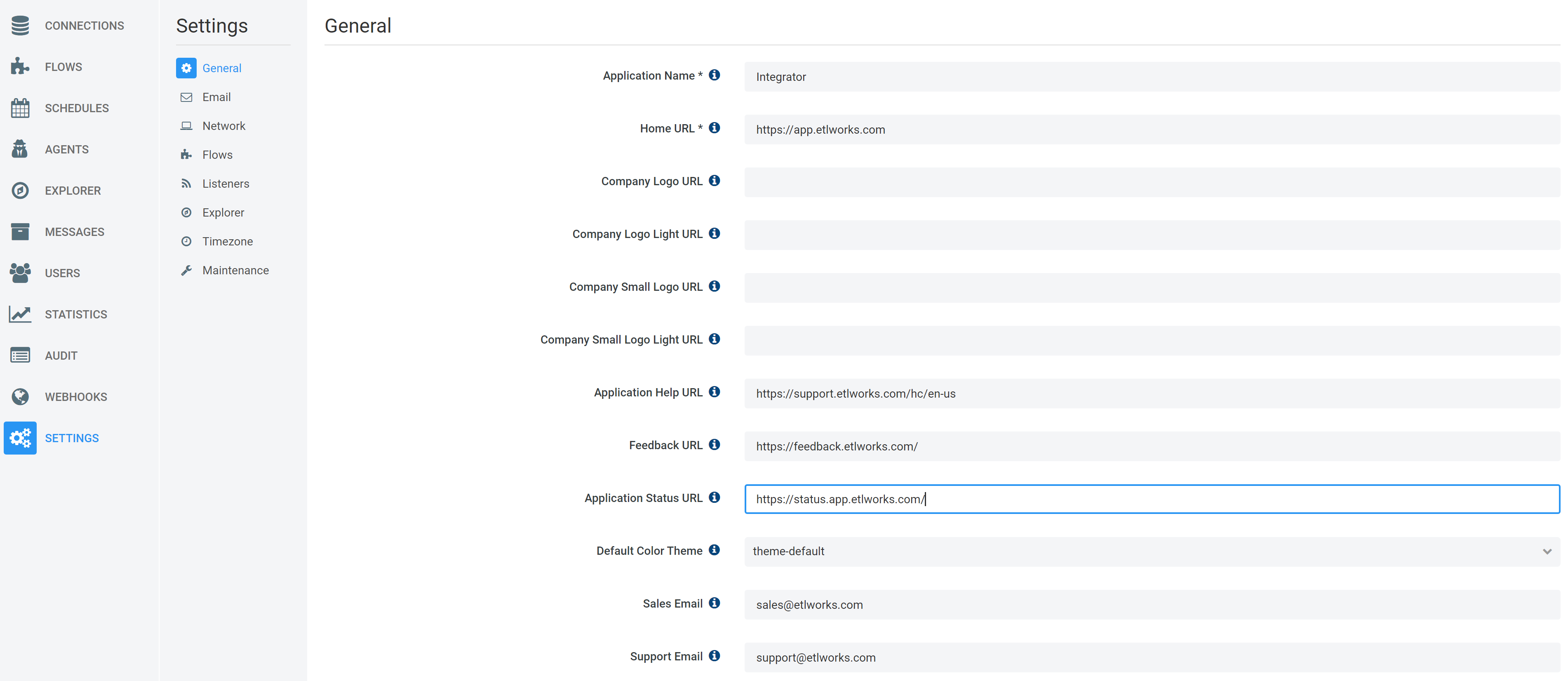Click the Webhooks globe icon
The height and width of the screenshot is (681, 1568).
(20, 396)
